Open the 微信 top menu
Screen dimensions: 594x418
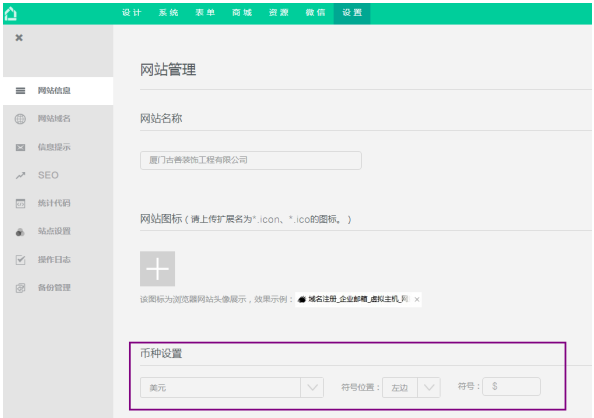[x=316, y=13]
